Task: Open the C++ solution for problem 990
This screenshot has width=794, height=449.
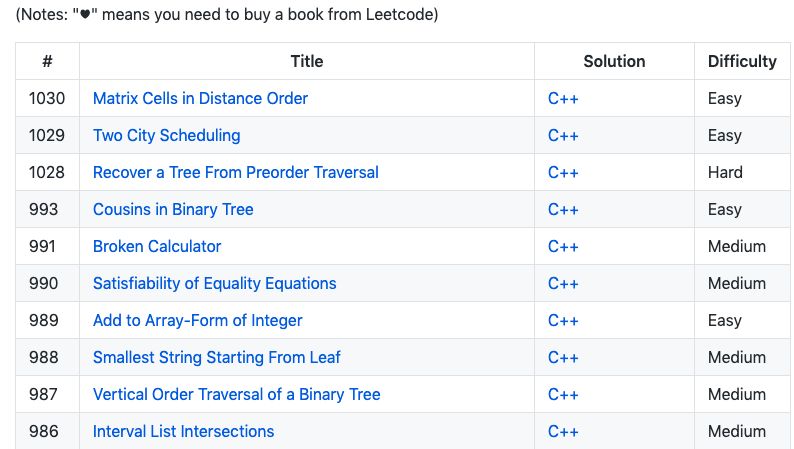Action: [563, 283]
